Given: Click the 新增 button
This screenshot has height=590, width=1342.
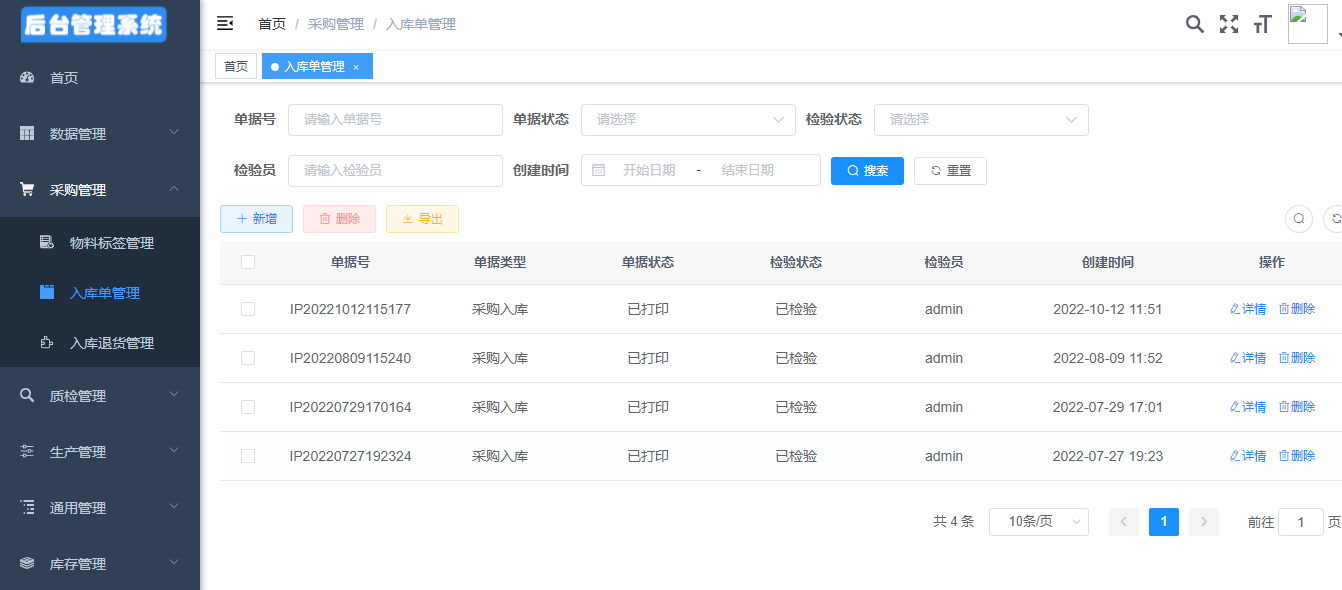Looking at the screenshot, I should click(256, 219).
